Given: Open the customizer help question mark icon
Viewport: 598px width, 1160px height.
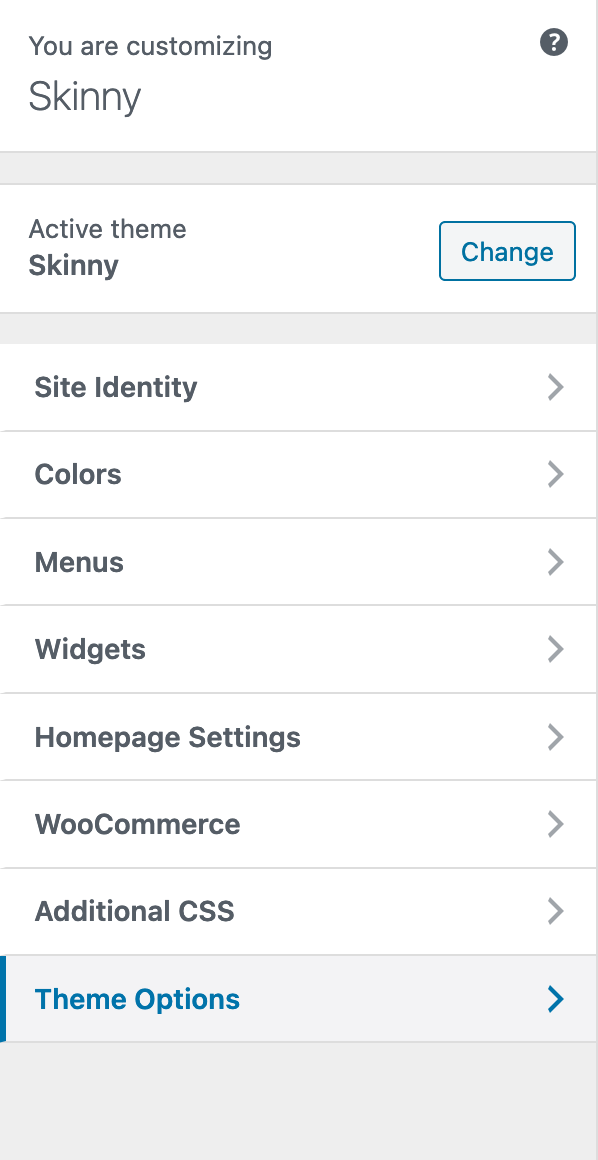Looking at the screenshot, I should (x=554, y=43).
